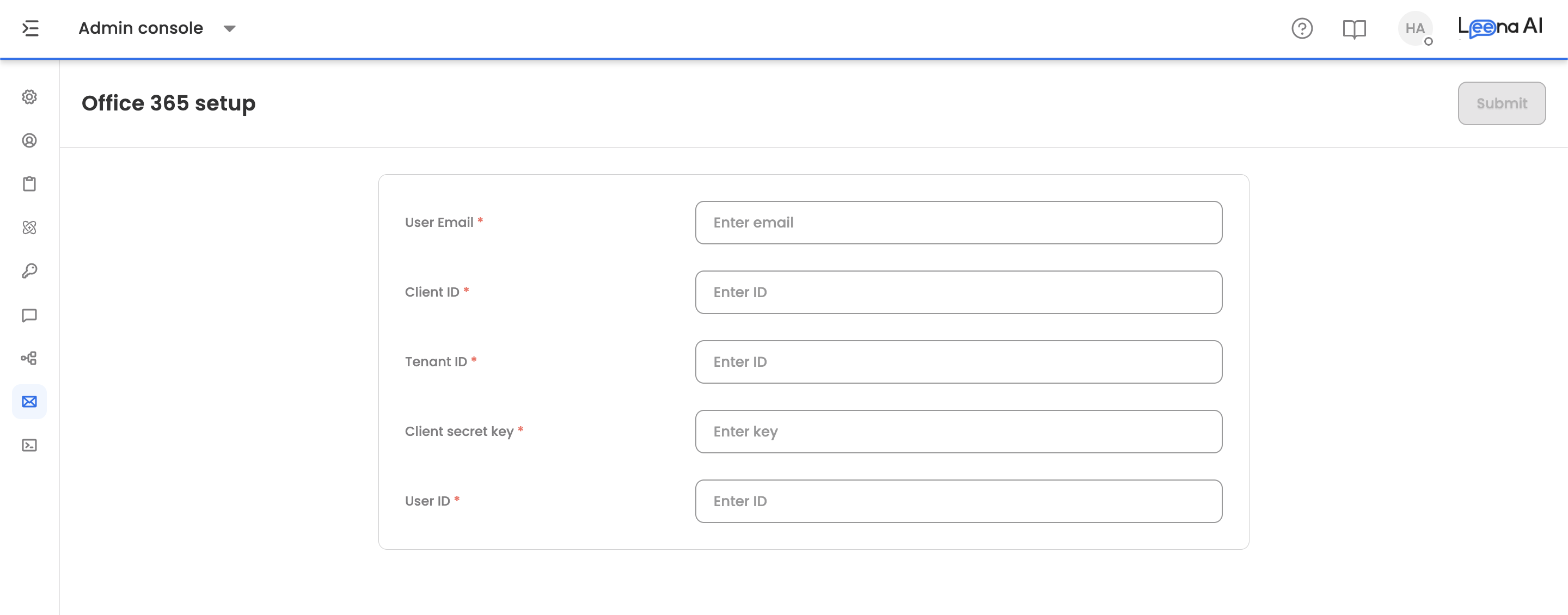This screenshot has width=1568, height=615.
Task: Open the workflow nodes sidebar icon
Action: [x=29, y=358]
